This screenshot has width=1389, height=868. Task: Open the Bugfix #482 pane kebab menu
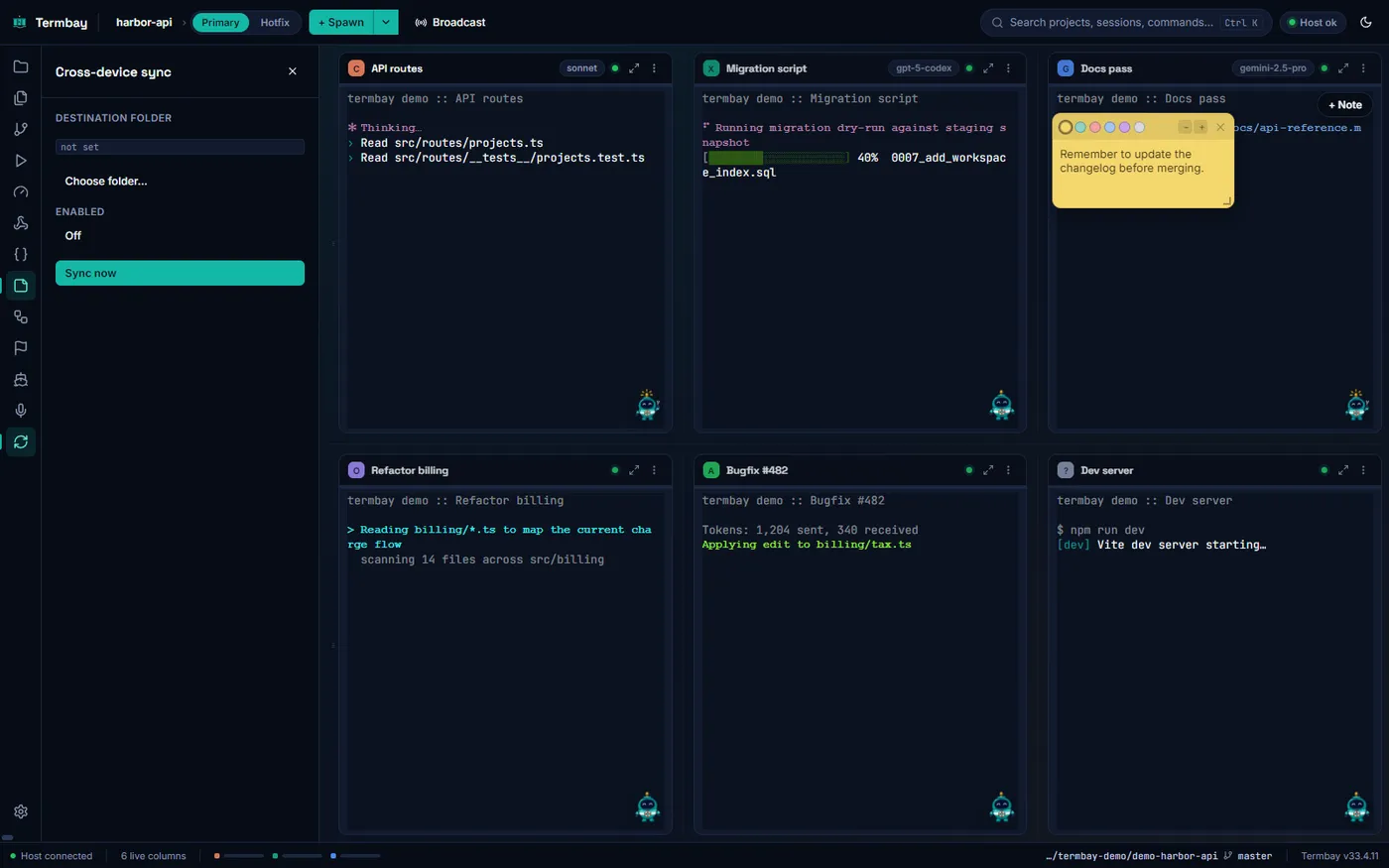pyautogui.click(x=1008, y=470)
